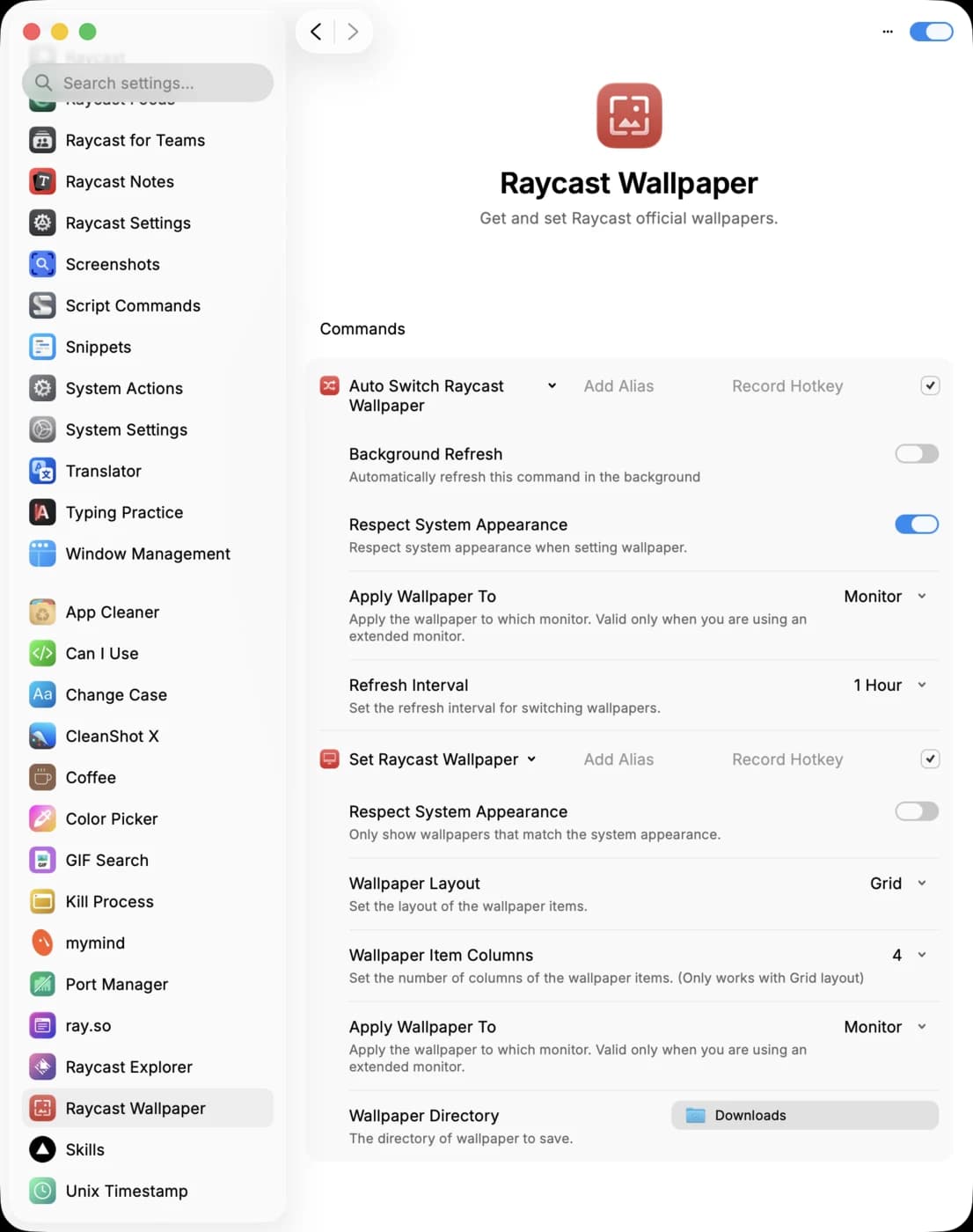Image resolution: width=973 pixels, height=1232 pixels.
Task: Select the Coffee extension icon
Action: click(x=42, y=777)
